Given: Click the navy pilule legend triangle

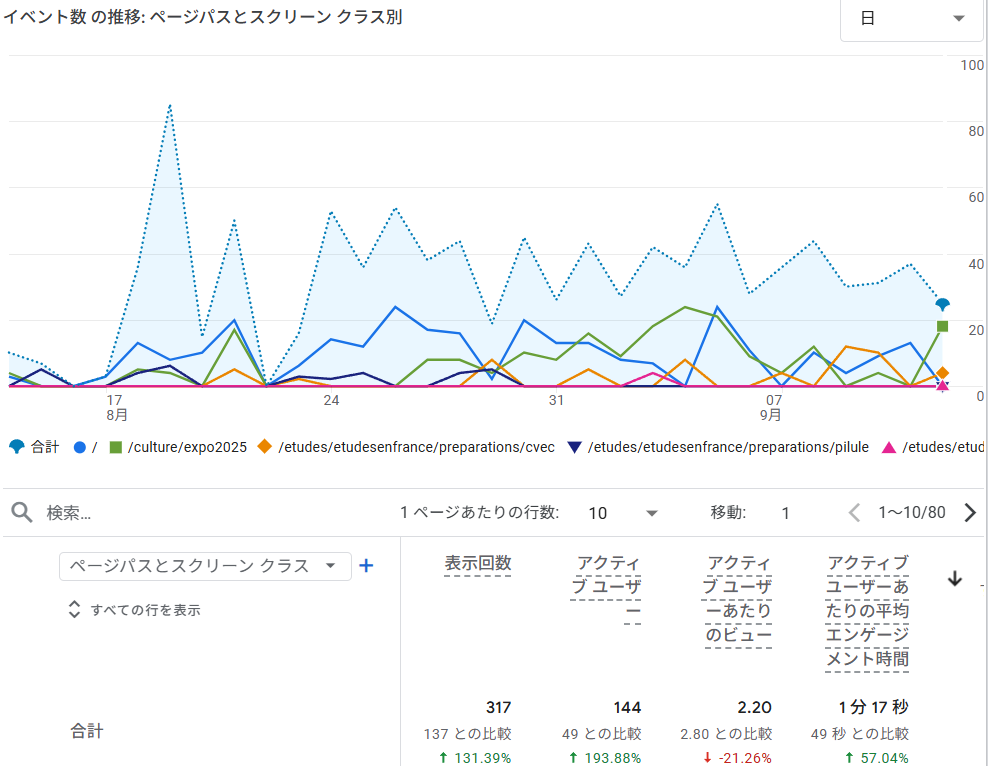Looking at the screenshot, I should pyautogui.click(x=574, y=447).
